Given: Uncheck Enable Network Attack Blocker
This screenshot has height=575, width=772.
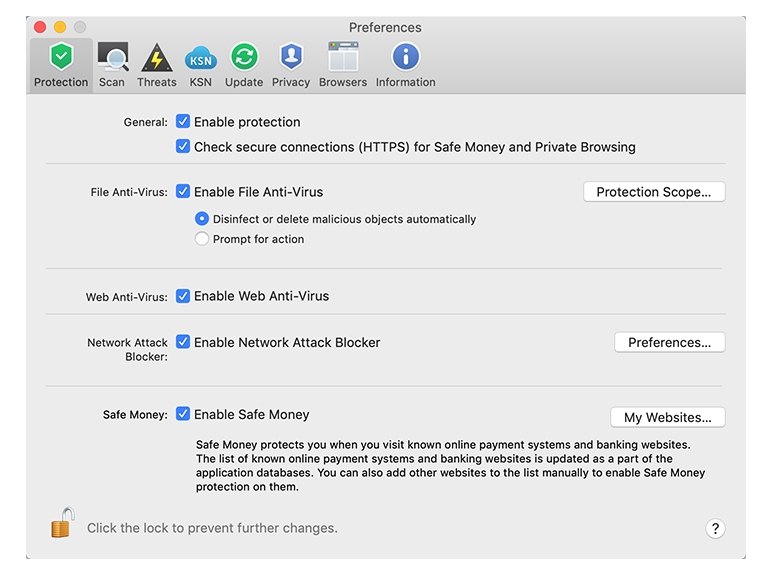Looking at the screenshot, I should (x=183, y=342).
